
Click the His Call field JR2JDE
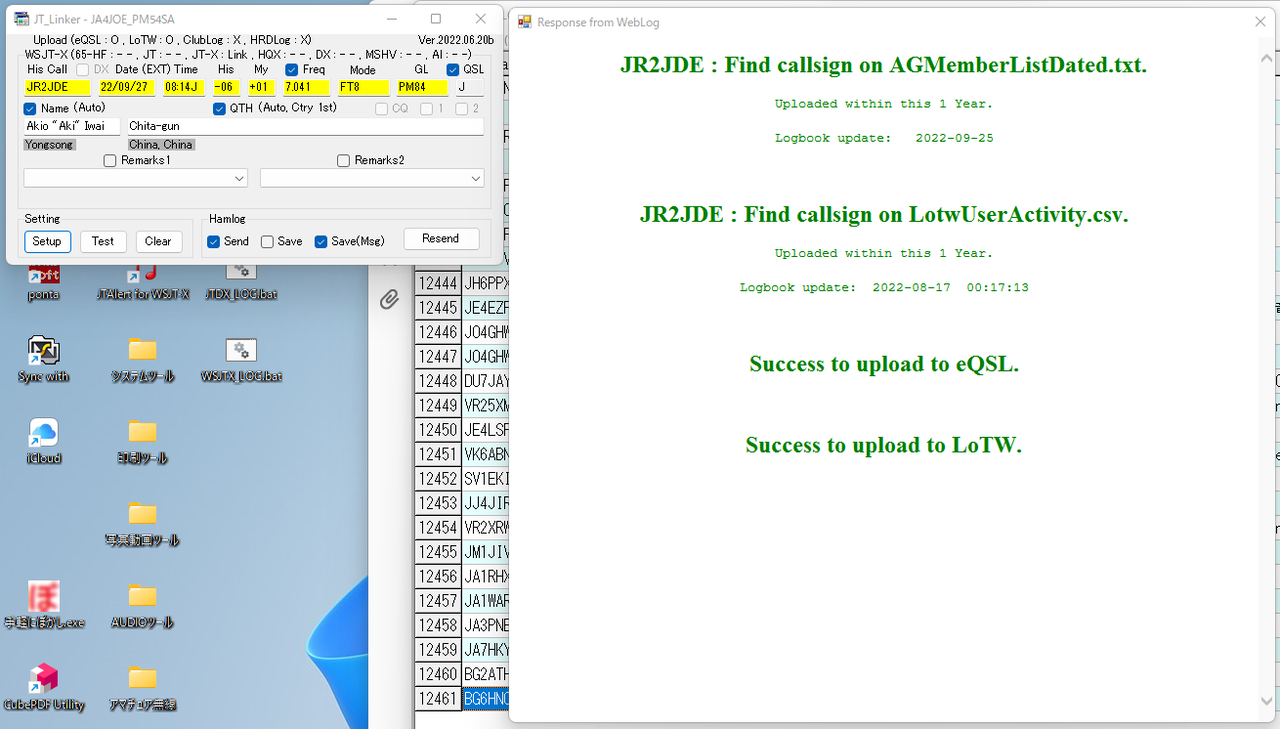pyautogui.click(x=57, y=87)
